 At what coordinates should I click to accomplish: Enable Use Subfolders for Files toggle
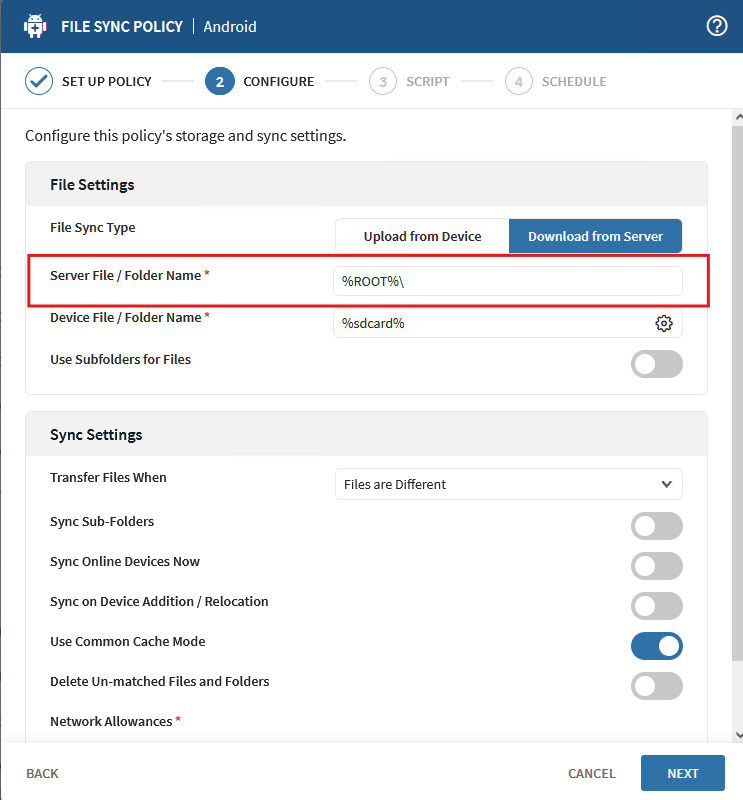(x=656, y=364)
